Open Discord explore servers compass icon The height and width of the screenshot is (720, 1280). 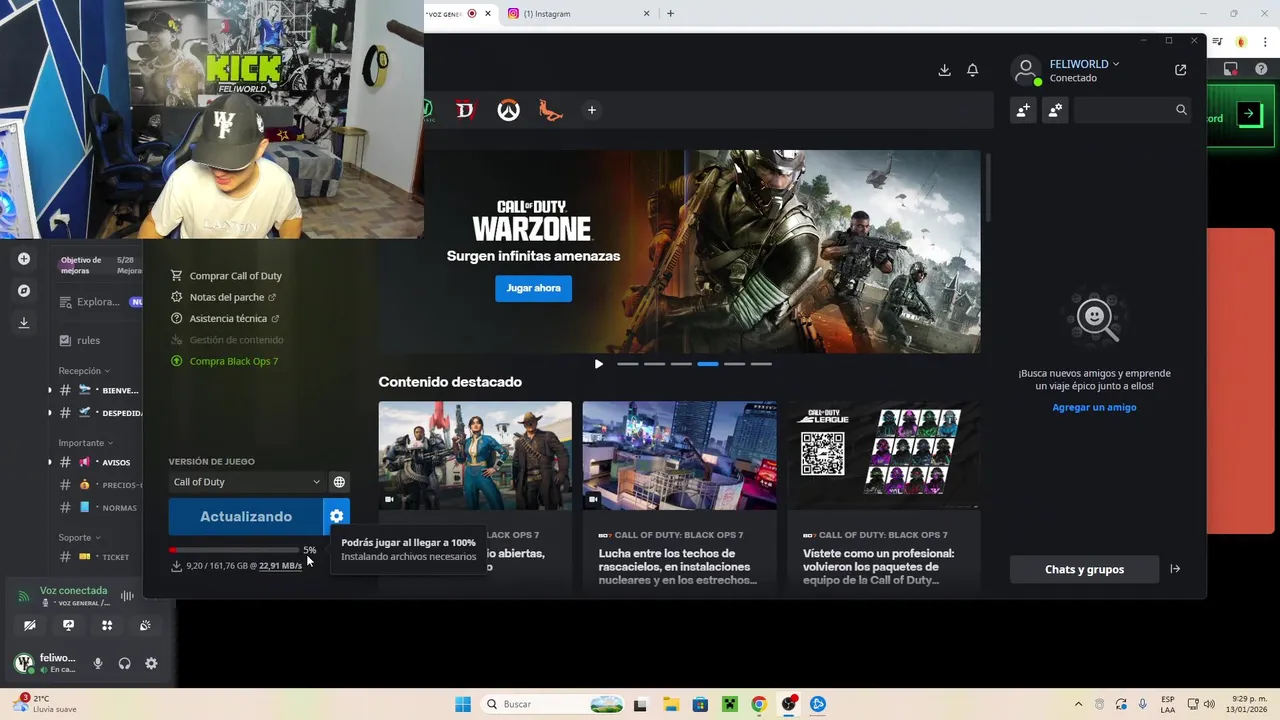point(24,291)
